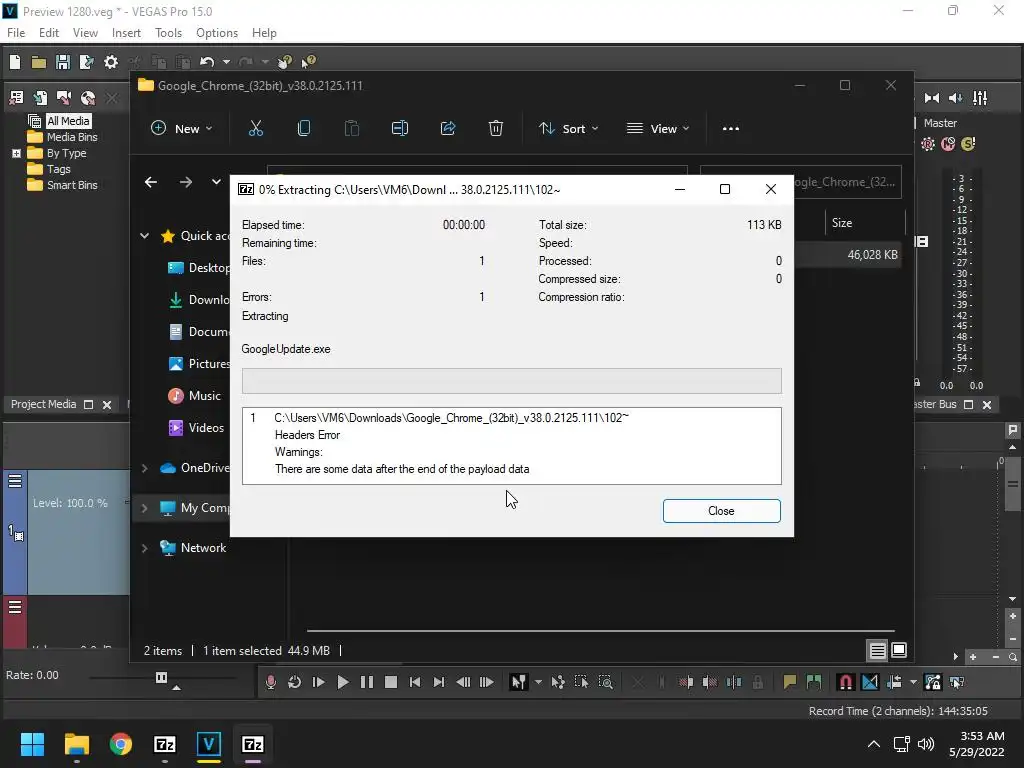Share the selected file in Explorer
The height and width of the screenshot is (768, 1024).
coord(448,129)
